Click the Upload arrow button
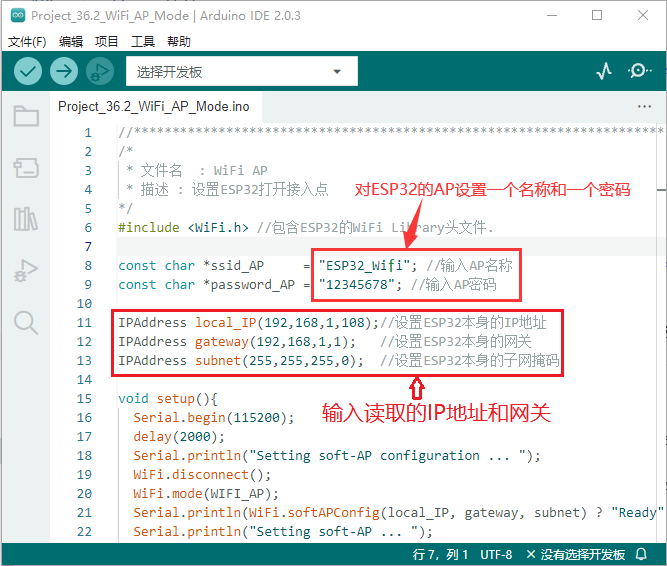The image size is (667, 566). (x=64, y=71)
